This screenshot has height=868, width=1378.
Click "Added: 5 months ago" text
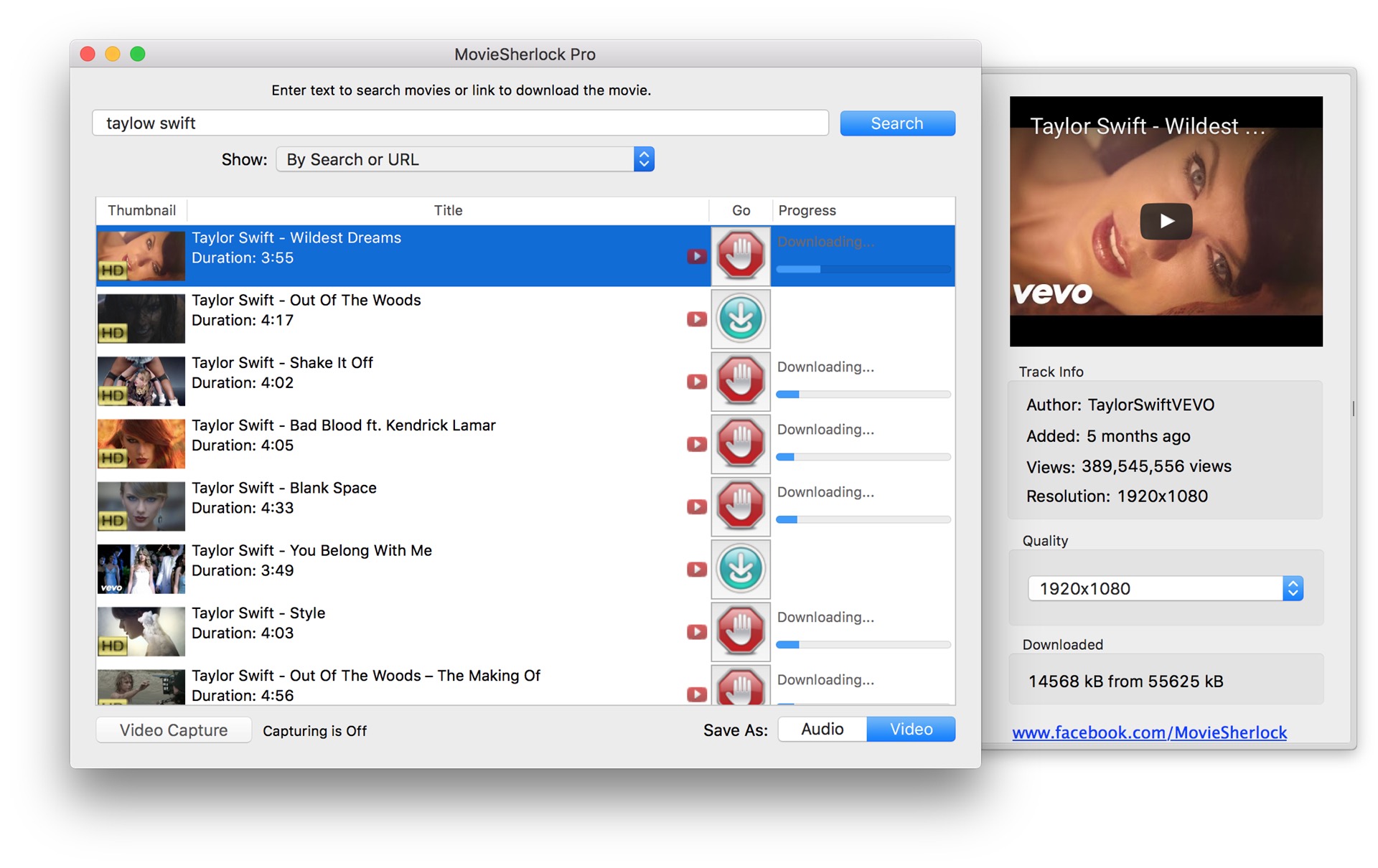(1108, 435)
